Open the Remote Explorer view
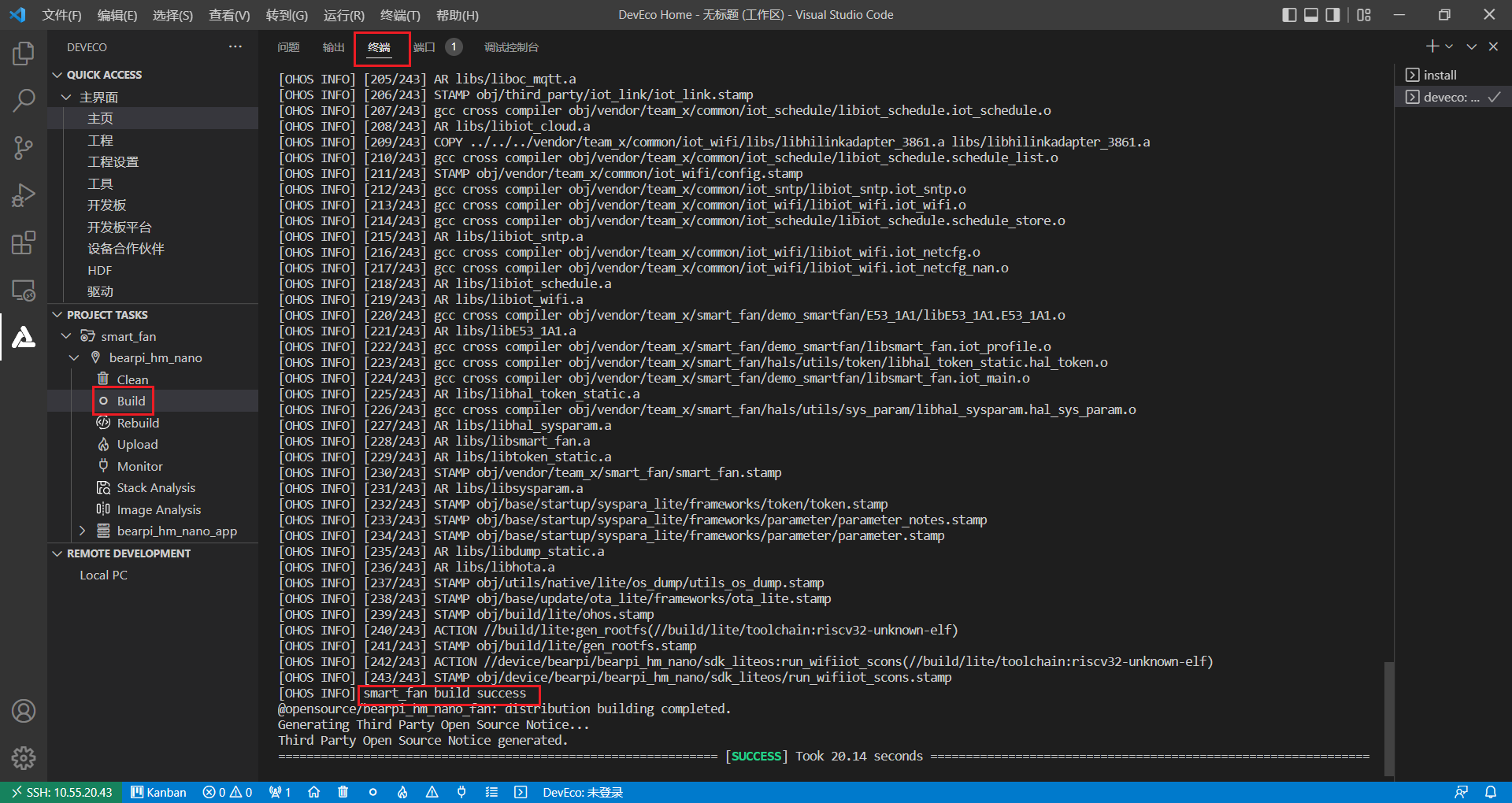The image size is (1512, 803). pyautogui.click(x=24, y=290)
